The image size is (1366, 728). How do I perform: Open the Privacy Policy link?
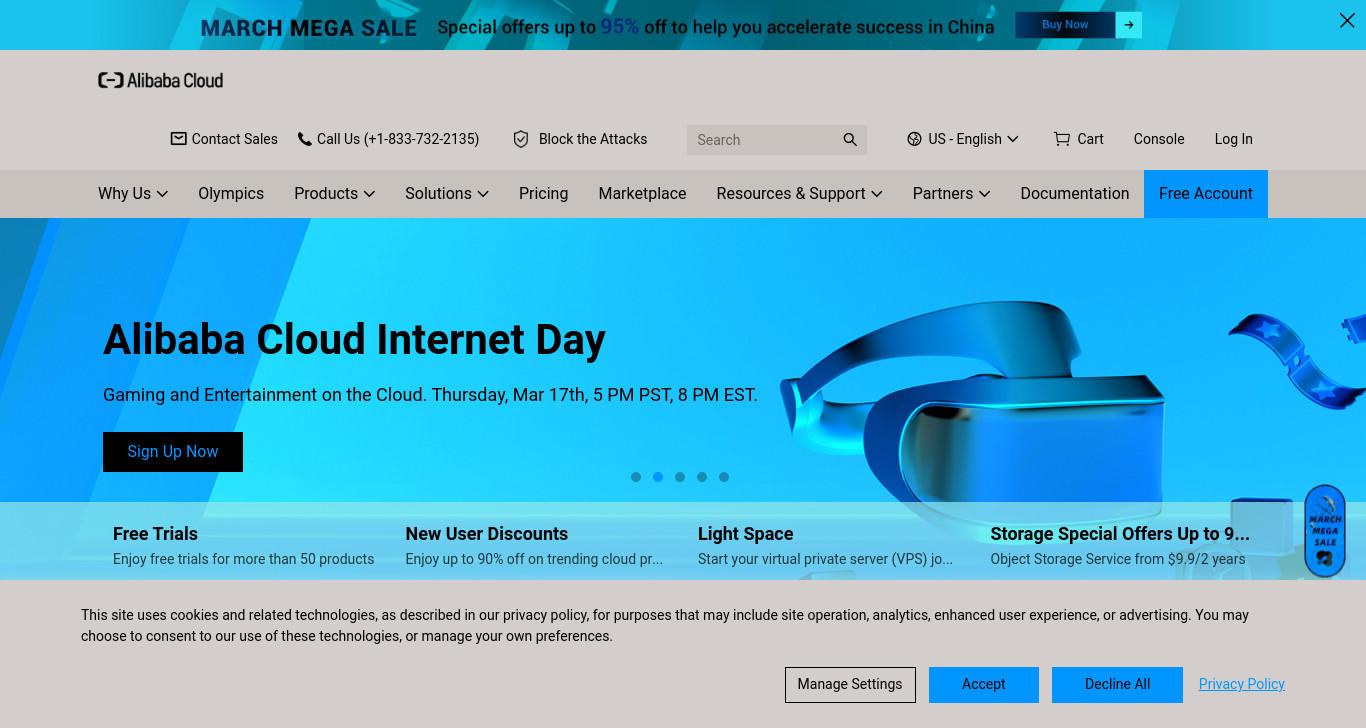(1241, 684)
